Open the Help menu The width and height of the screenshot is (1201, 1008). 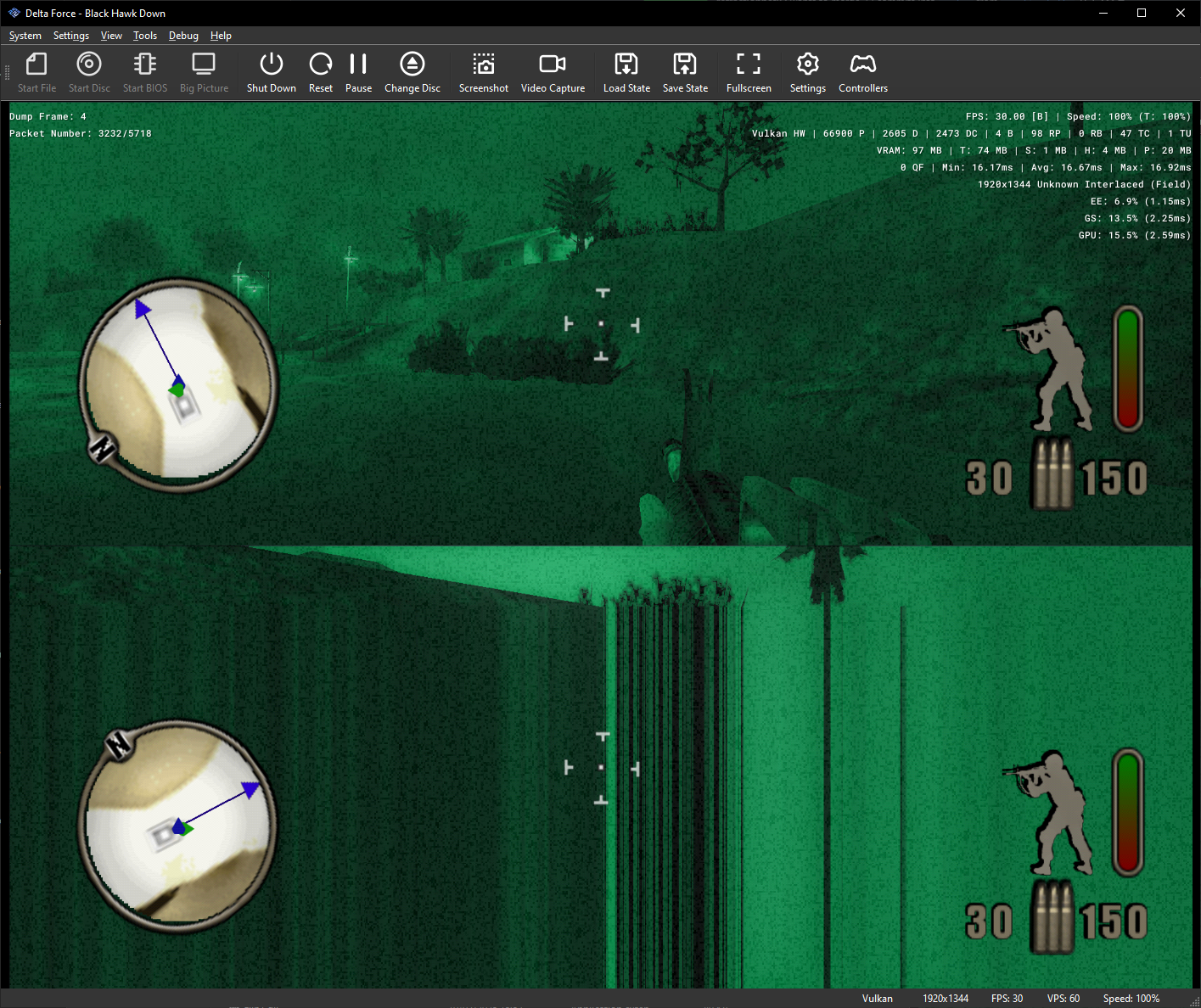click(221, 36)
